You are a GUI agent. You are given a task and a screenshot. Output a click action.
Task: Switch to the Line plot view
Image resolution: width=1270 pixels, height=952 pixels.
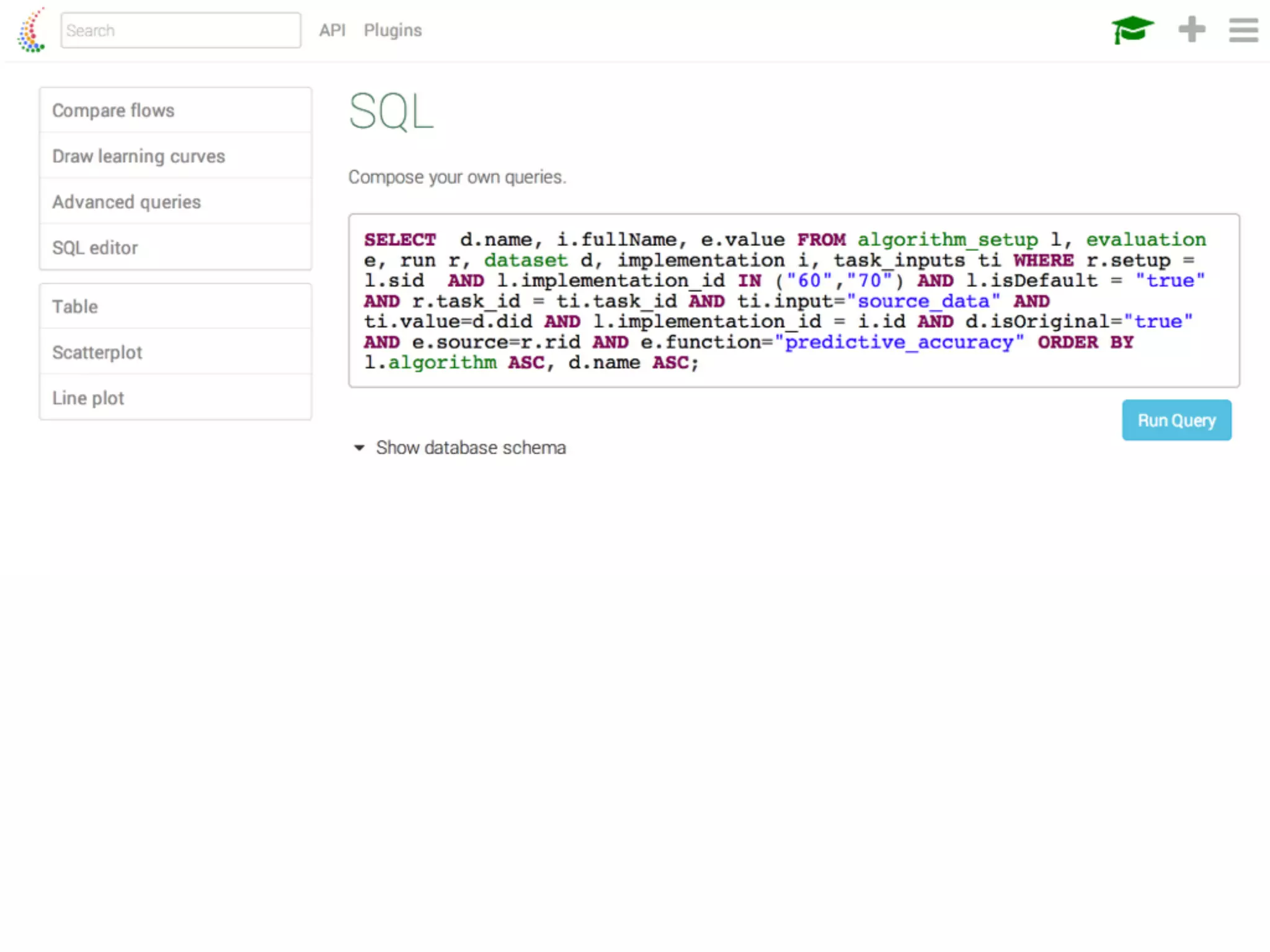click(x=88, y=398)
